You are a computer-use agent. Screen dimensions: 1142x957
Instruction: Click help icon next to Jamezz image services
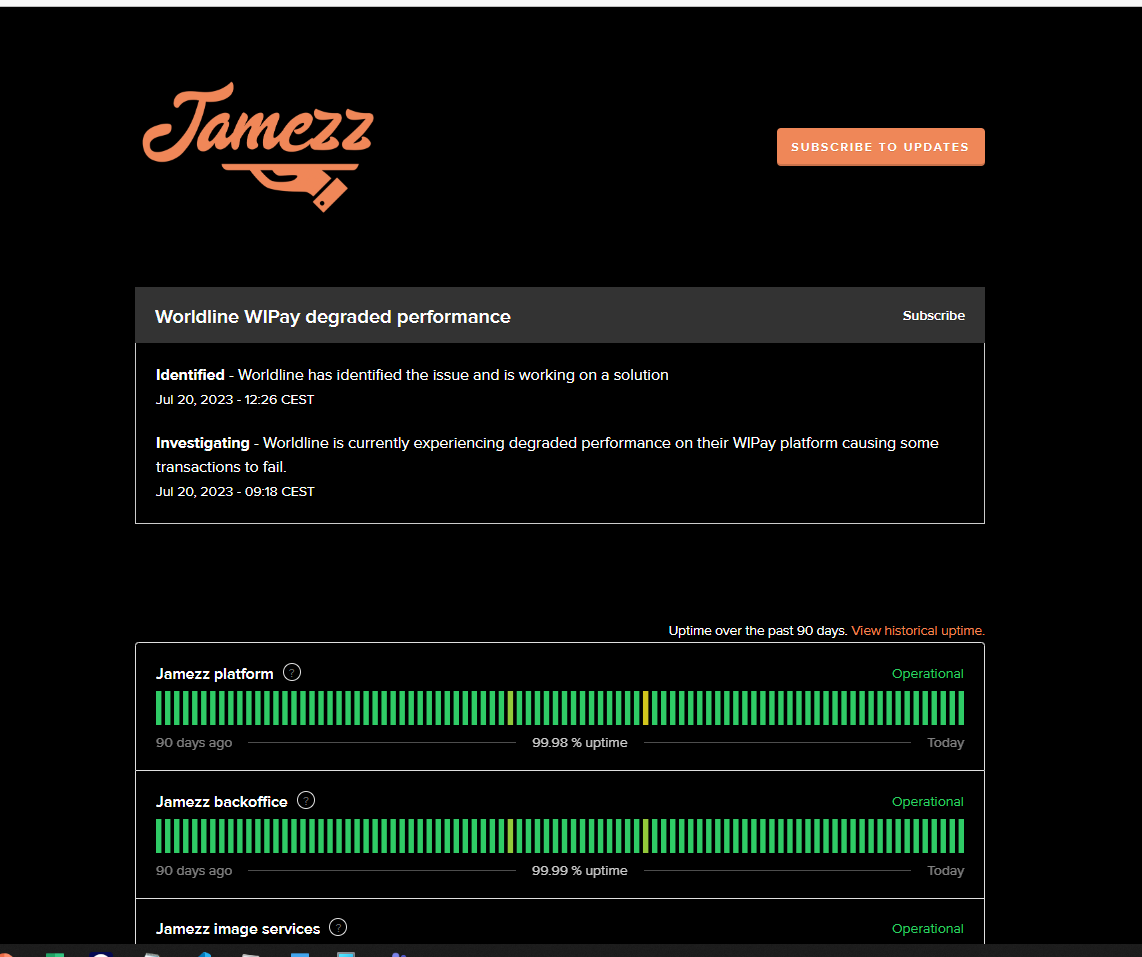tap(338, 927)
